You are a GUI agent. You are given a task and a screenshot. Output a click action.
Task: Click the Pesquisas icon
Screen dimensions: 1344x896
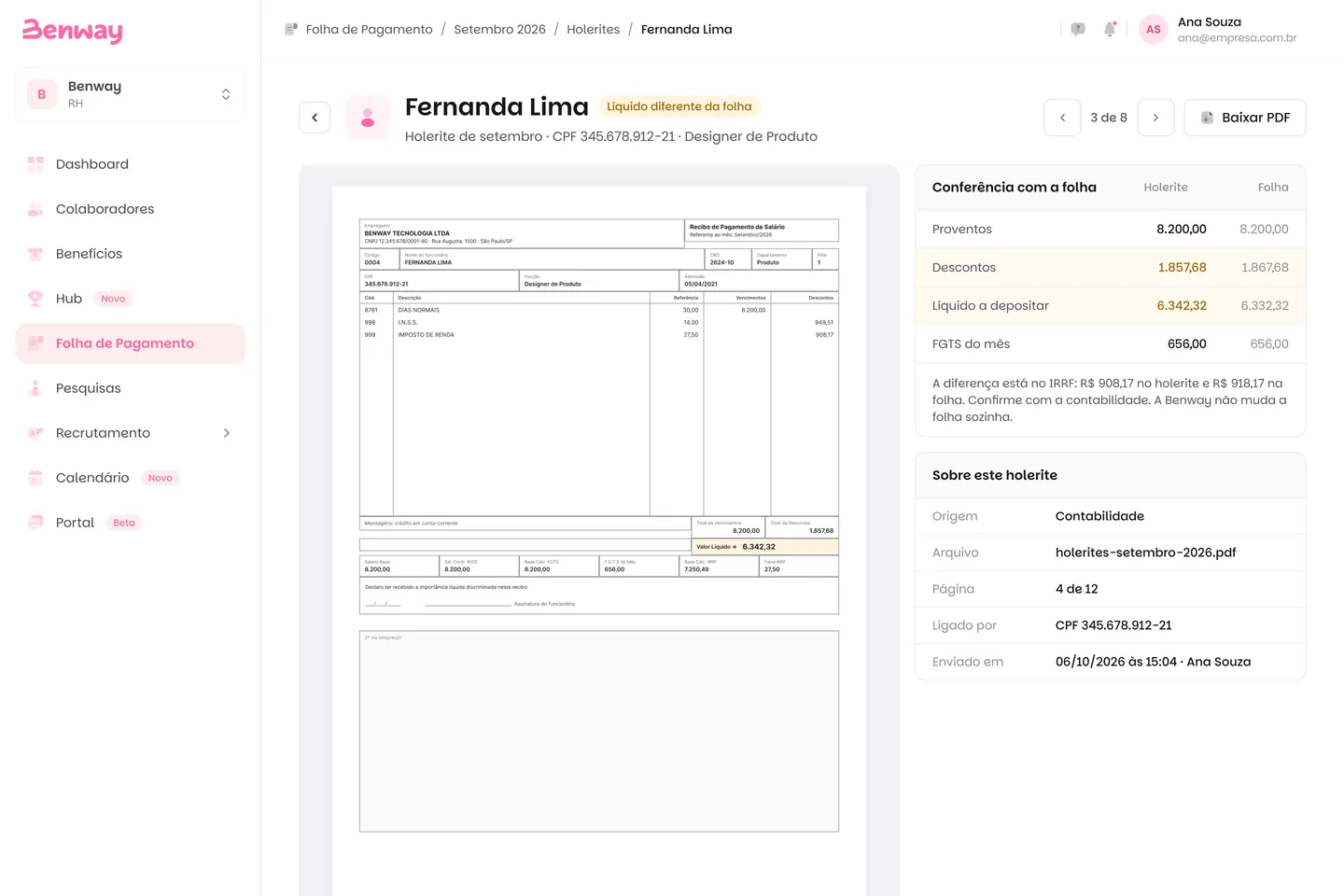[x=35, y=388]
